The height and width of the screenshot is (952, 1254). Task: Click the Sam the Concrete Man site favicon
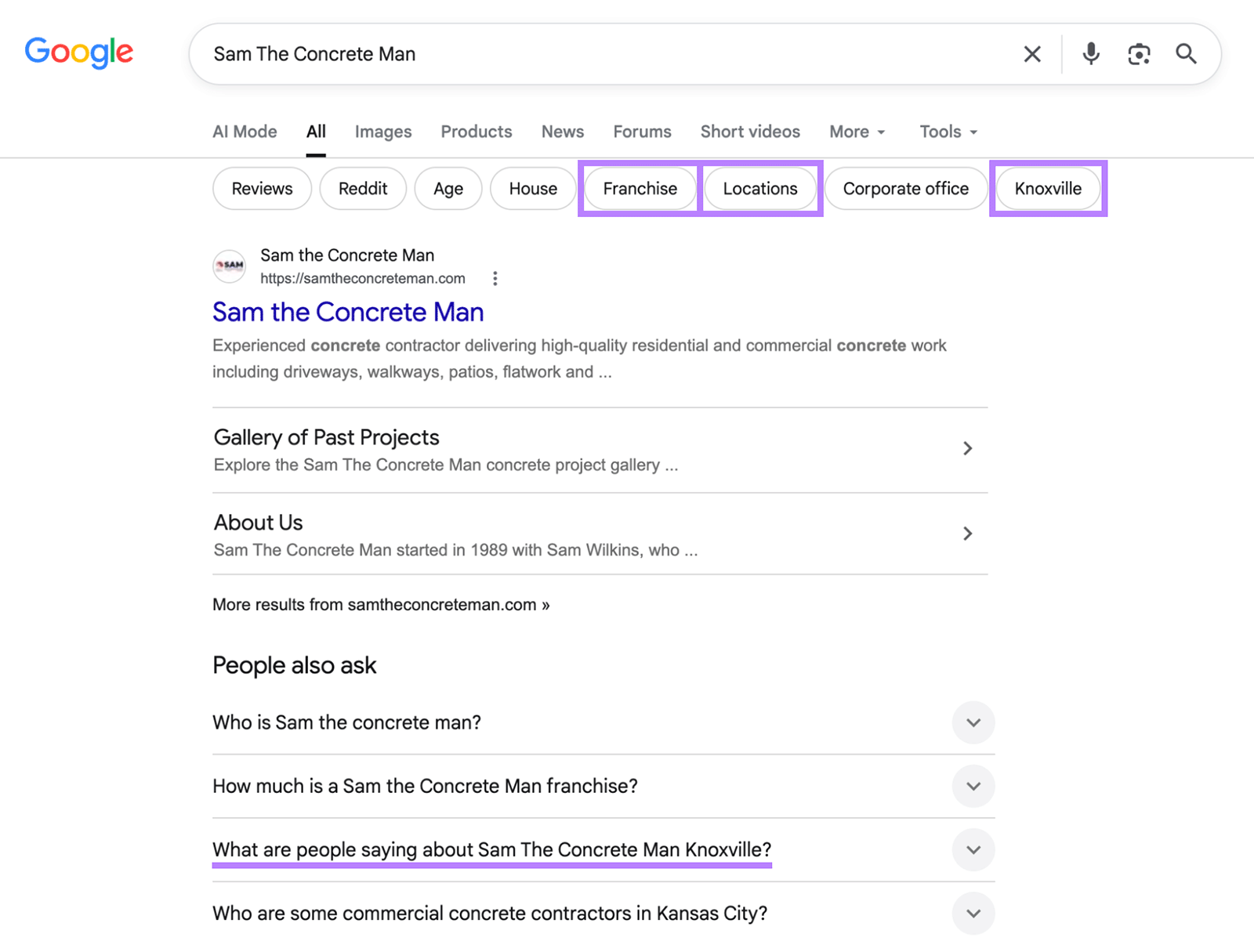[229, 266]
